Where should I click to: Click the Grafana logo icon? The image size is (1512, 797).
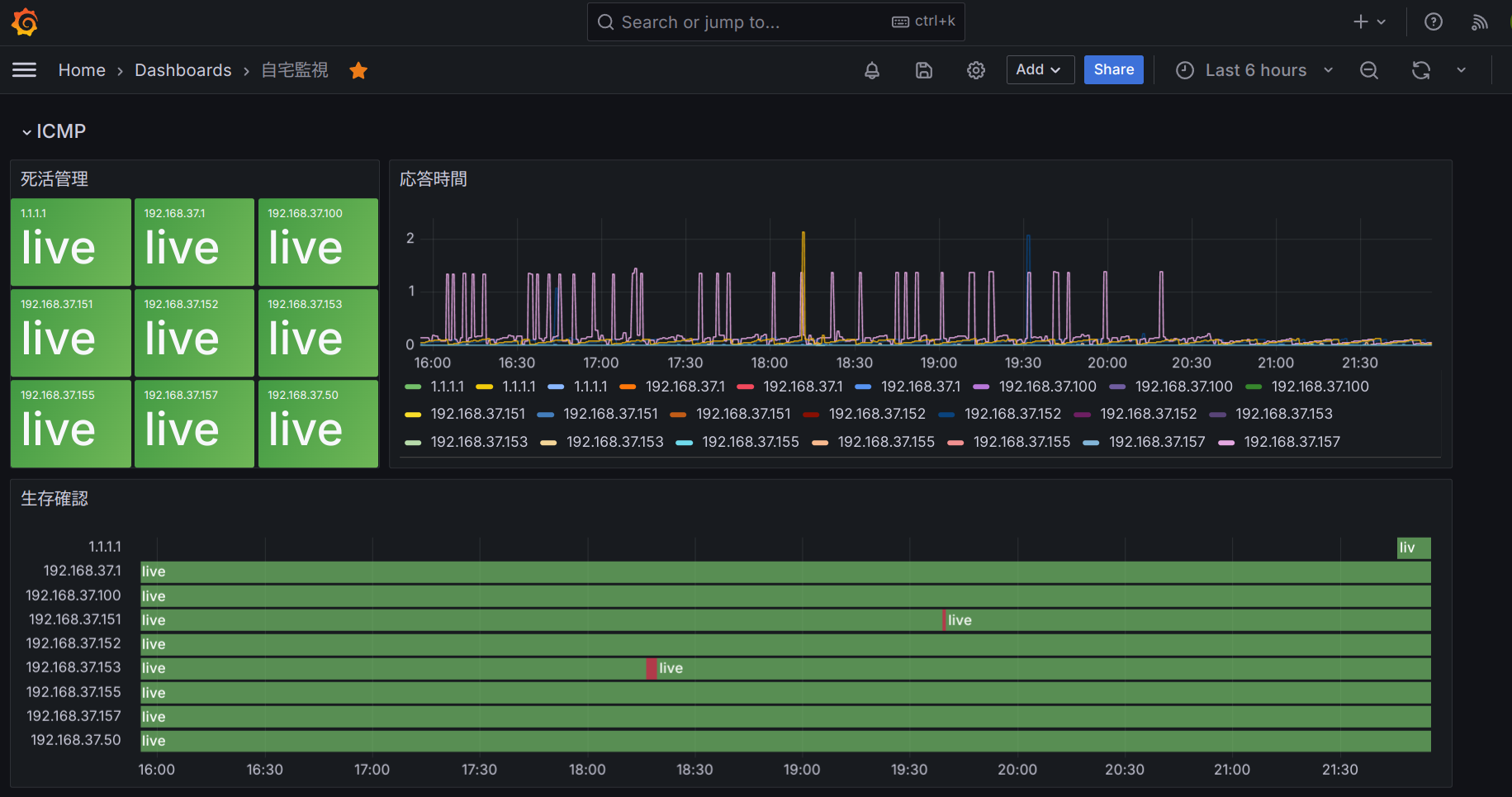coord(25,22)
